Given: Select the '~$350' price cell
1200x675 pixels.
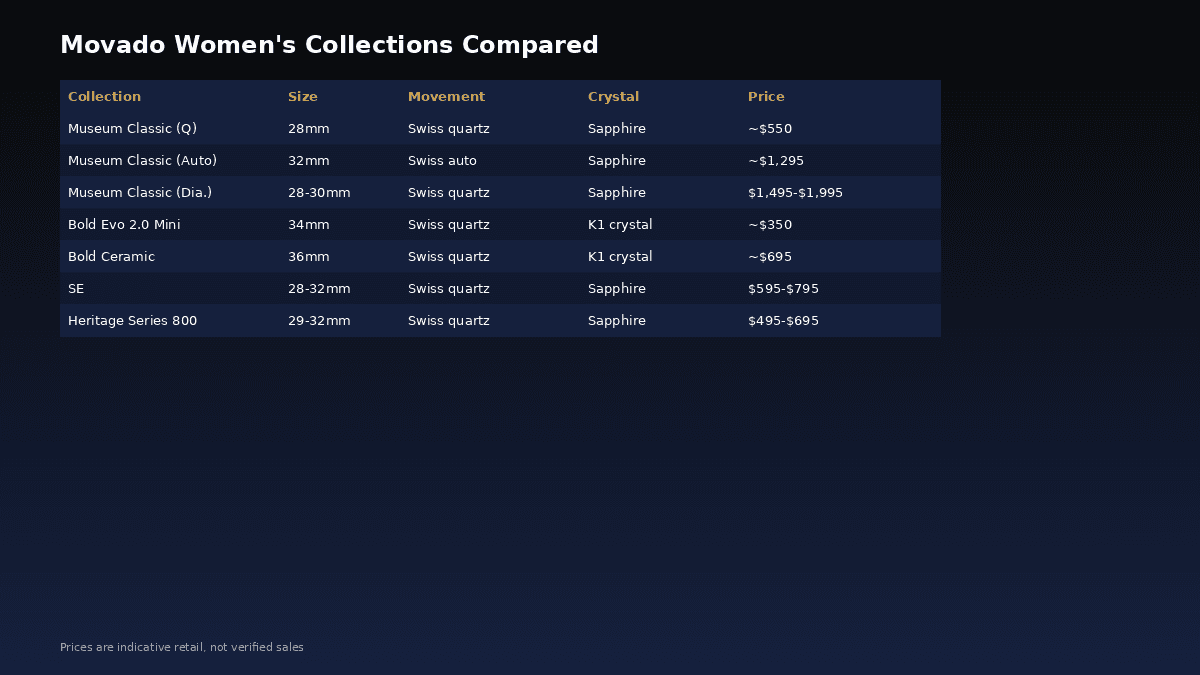Looking at the screenshot, I should tap(770, 225).
